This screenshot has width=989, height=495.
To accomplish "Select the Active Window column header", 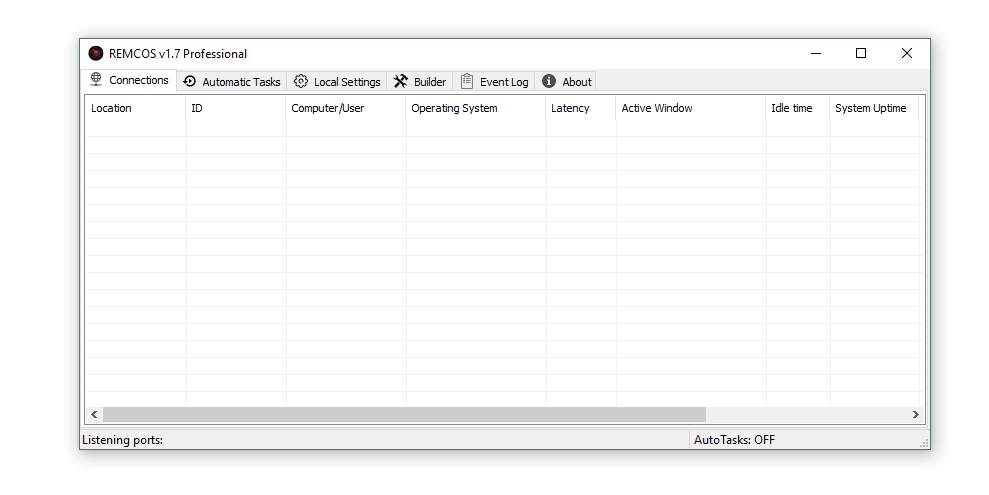I will pos(657,108).
